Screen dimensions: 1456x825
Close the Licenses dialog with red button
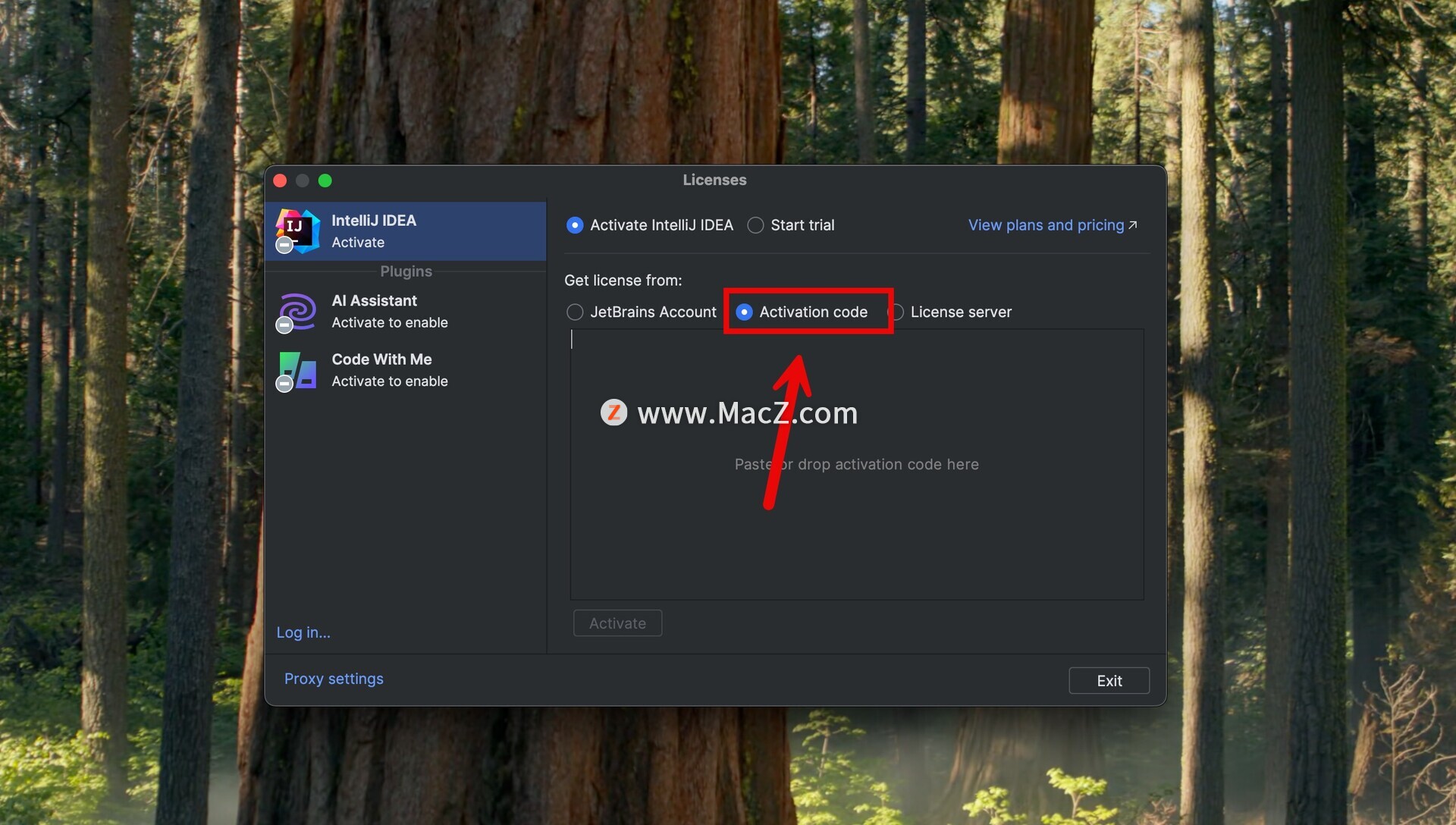point(280,180)
